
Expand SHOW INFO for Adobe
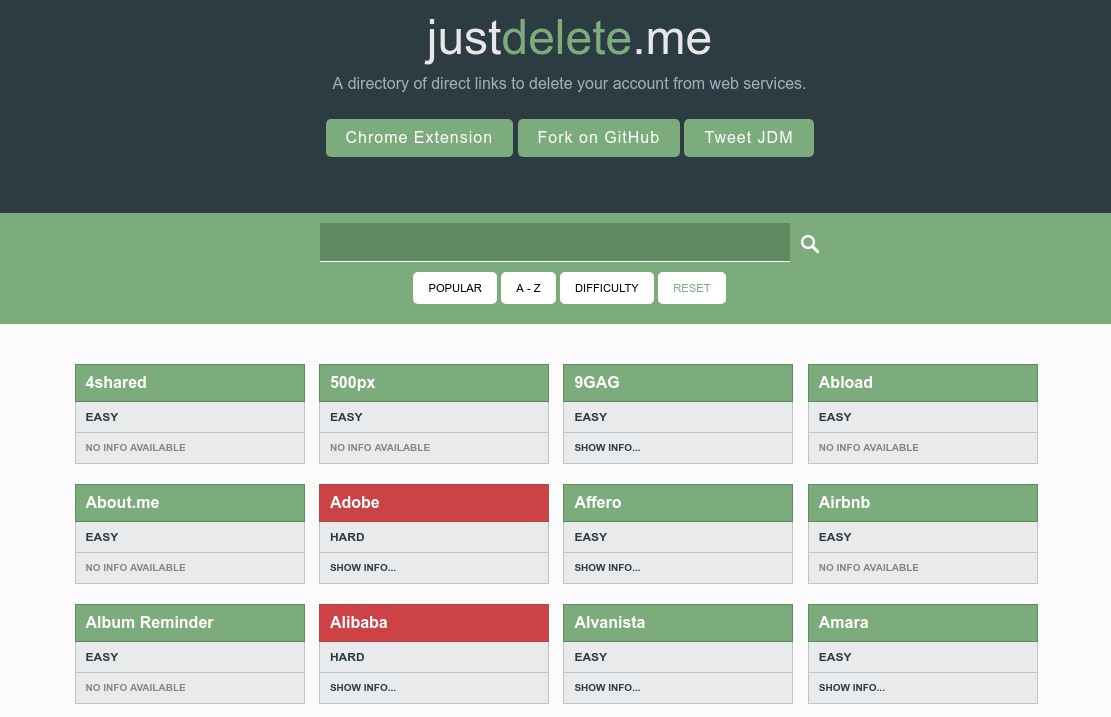(x=362, y=567)
